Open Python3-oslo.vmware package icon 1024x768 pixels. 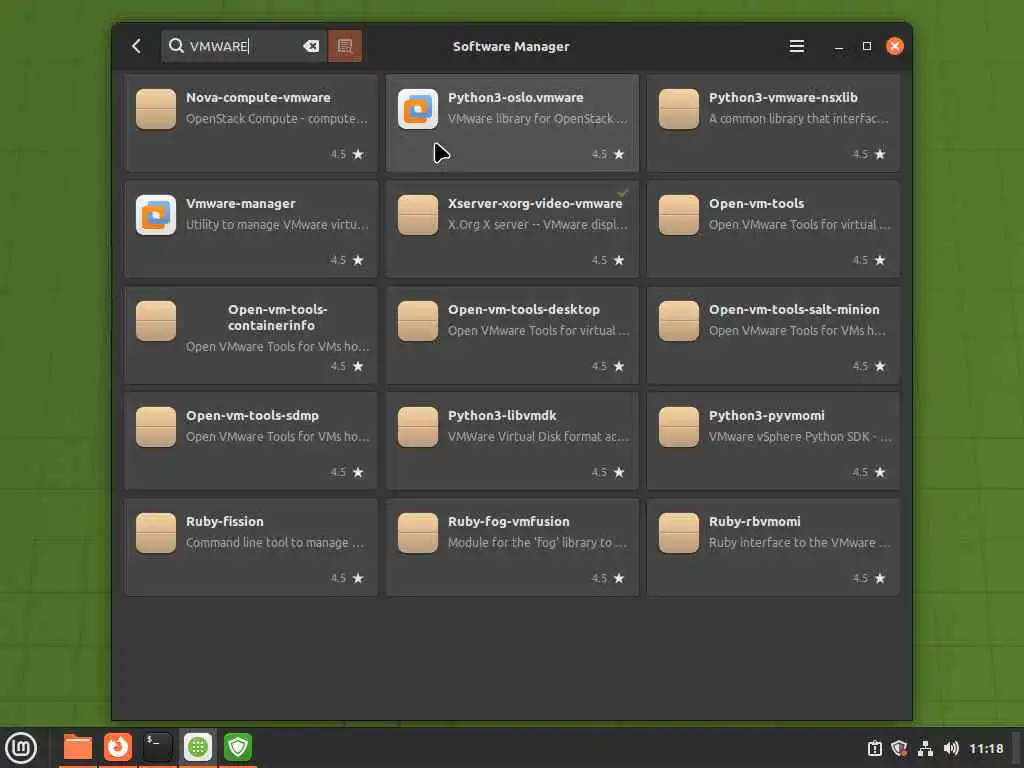point(417,109)
